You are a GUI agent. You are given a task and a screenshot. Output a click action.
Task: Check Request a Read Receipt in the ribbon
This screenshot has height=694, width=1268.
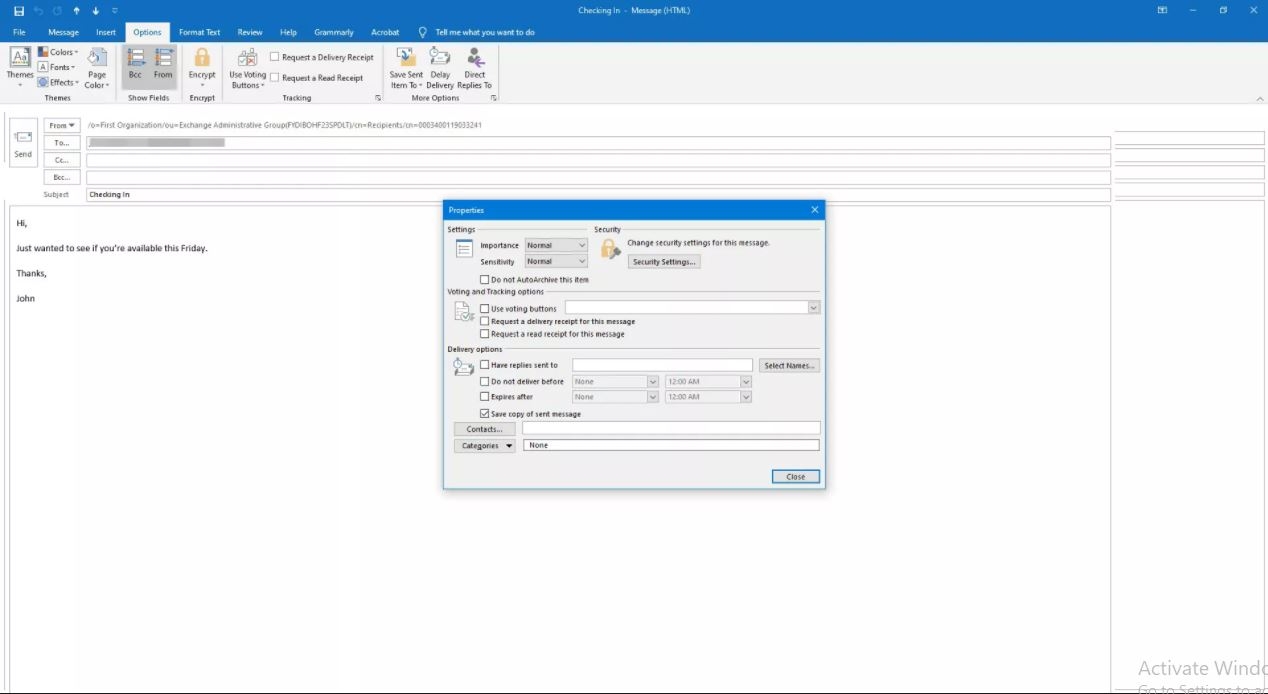pos(317,78)
